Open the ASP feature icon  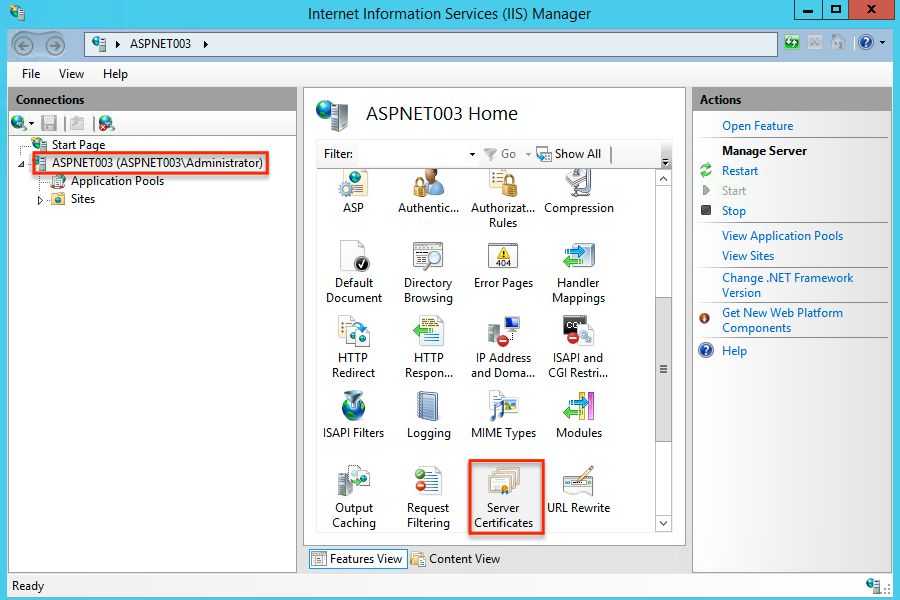353,192
